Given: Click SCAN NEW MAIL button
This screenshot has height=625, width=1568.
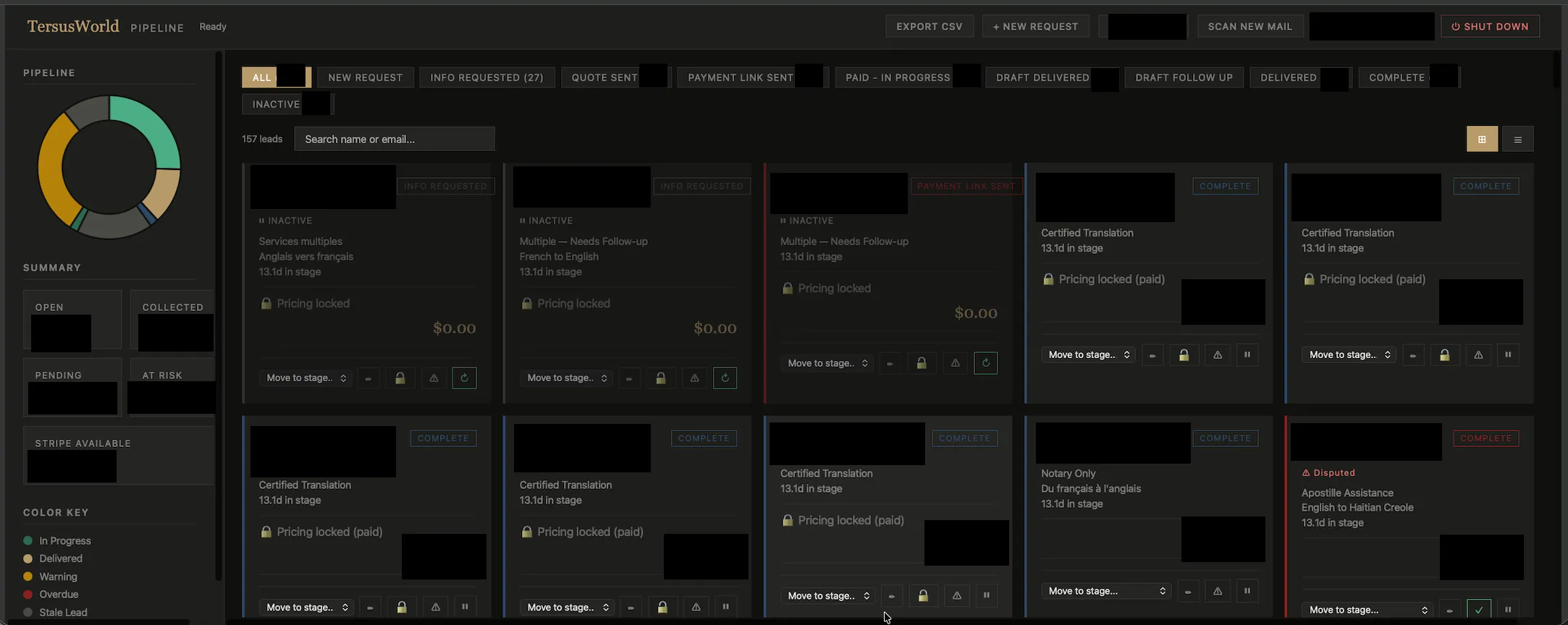Looking at the screenshot, I should [1249, 27].
